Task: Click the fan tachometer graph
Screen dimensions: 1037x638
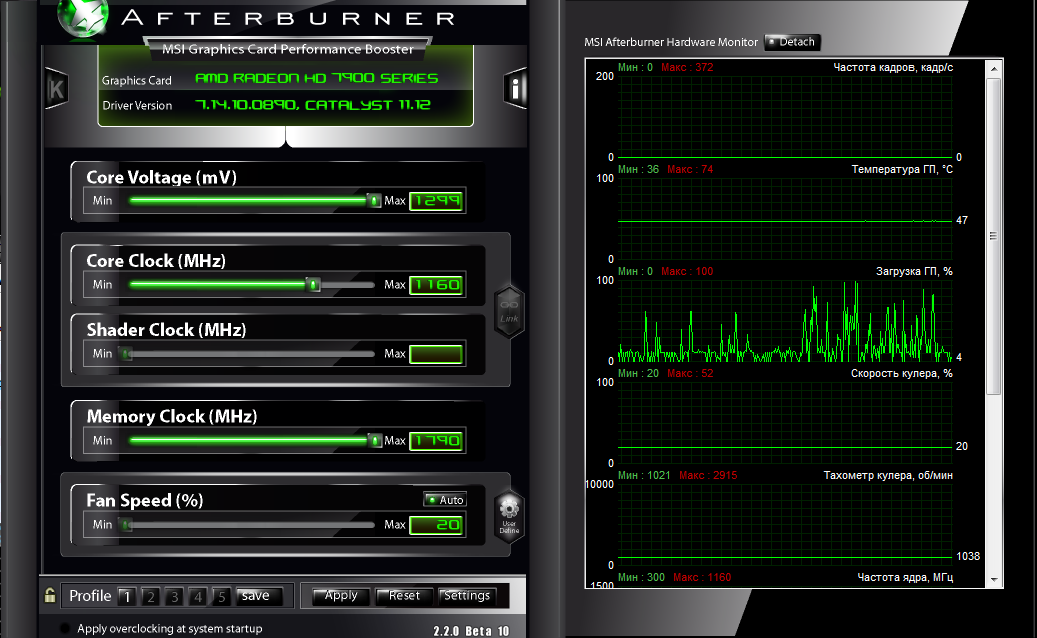Action: coord(785,524)
